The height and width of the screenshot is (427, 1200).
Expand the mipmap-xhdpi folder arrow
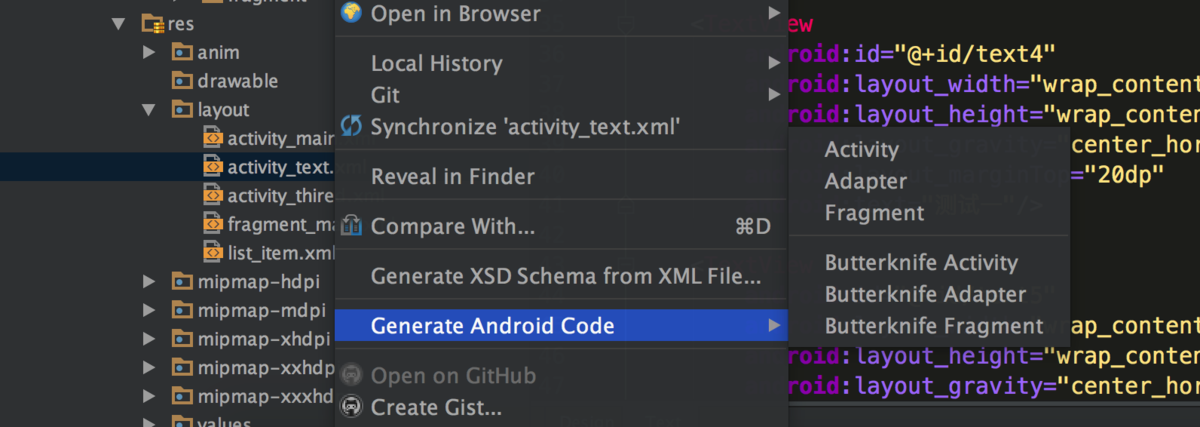150,338
